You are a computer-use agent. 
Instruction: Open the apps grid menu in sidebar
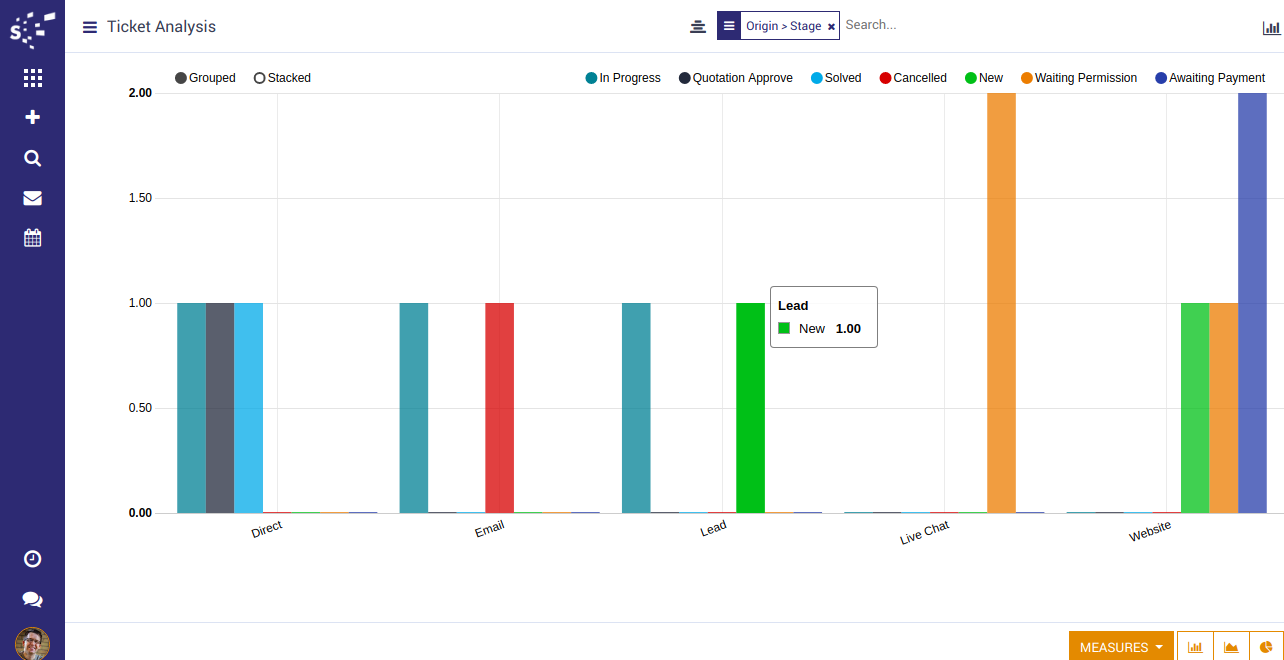32,77
